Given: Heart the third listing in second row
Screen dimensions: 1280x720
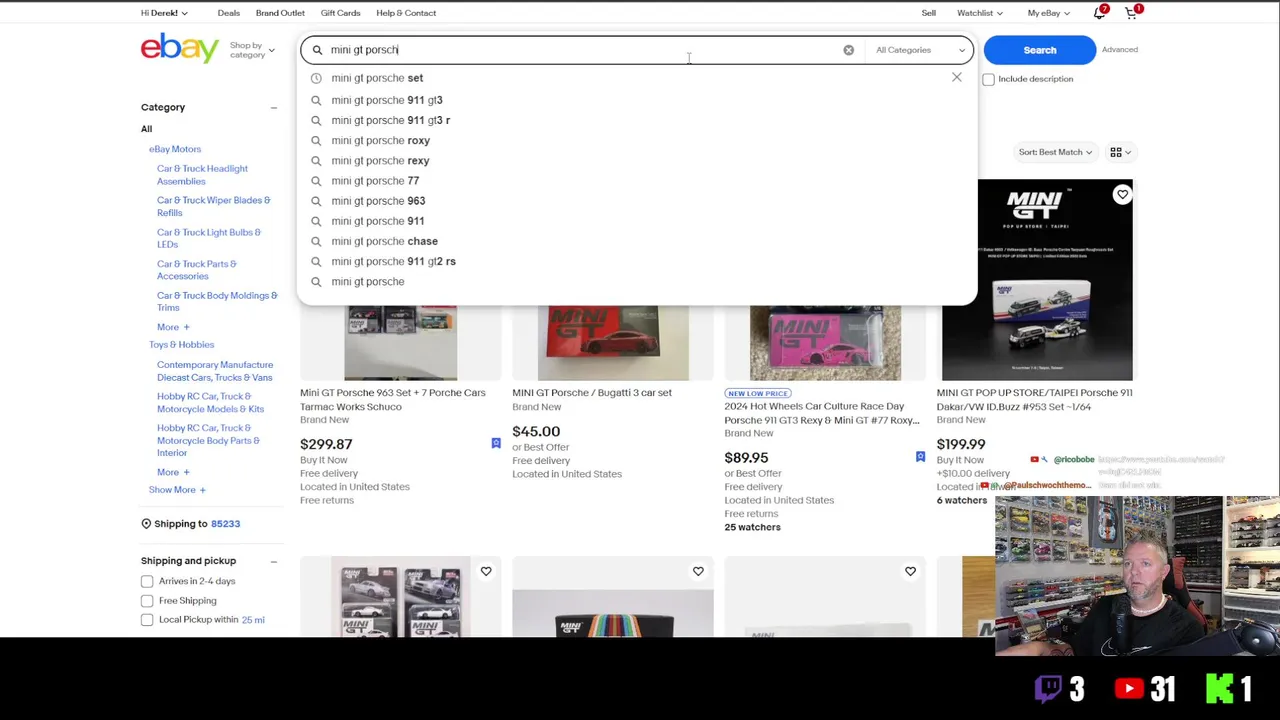Looking at the screenshot, I should click(910, 571).
